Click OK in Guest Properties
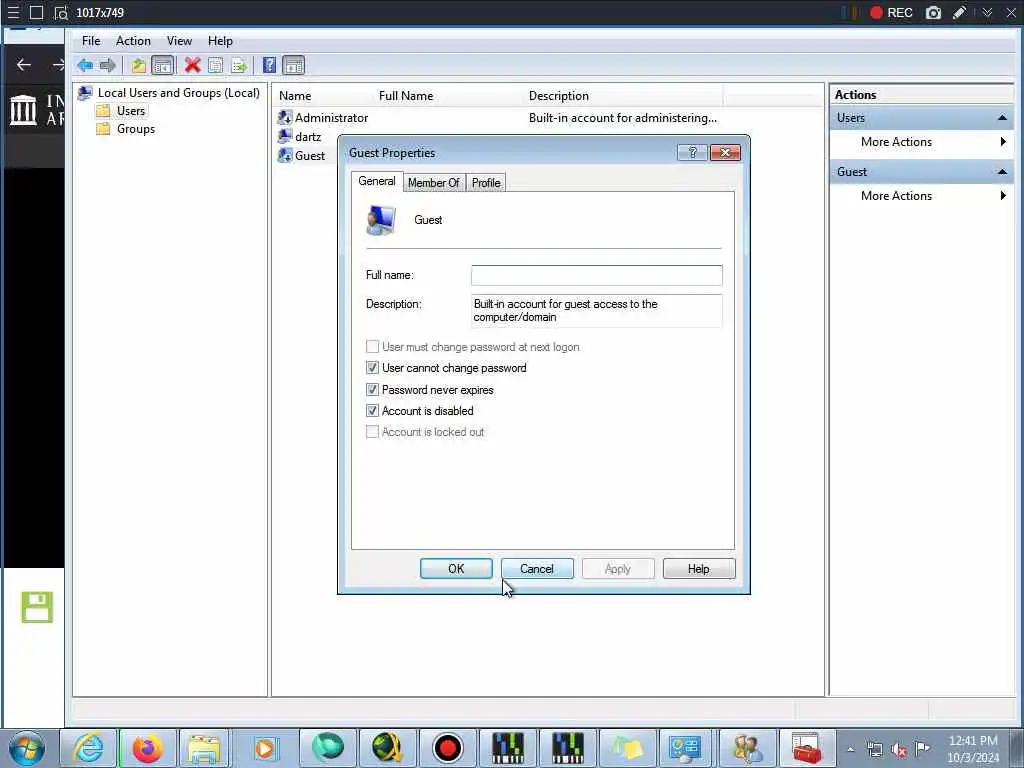Screen dimensions: 1024x768 point(456,569)
